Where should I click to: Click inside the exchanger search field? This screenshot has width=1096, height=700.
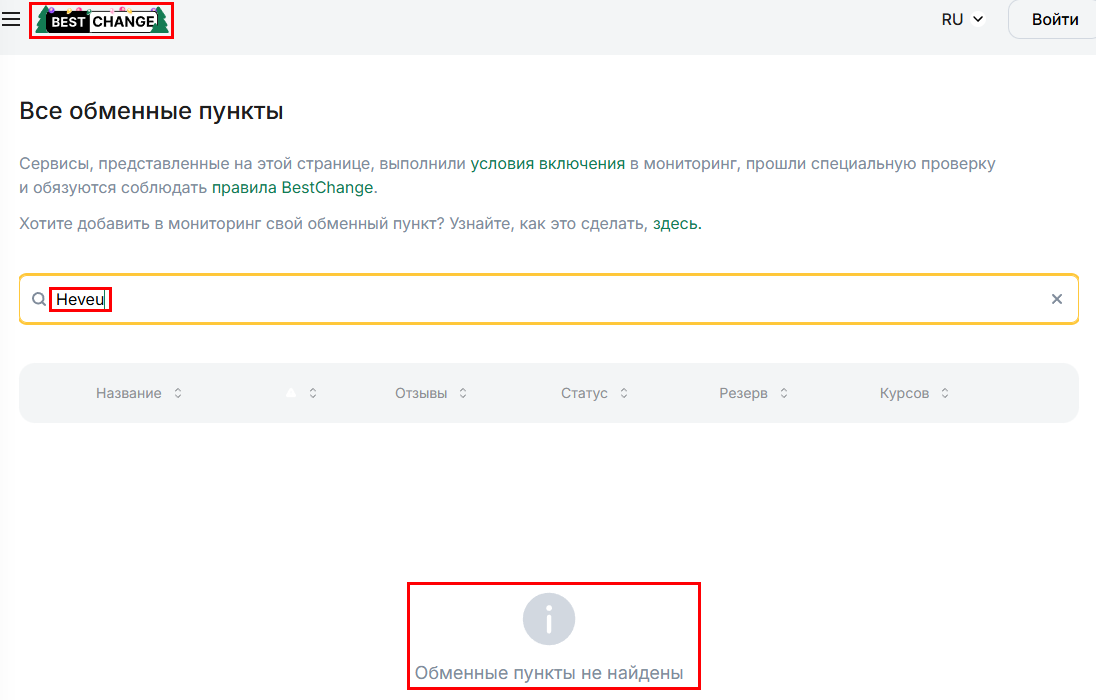click(400, 299)
